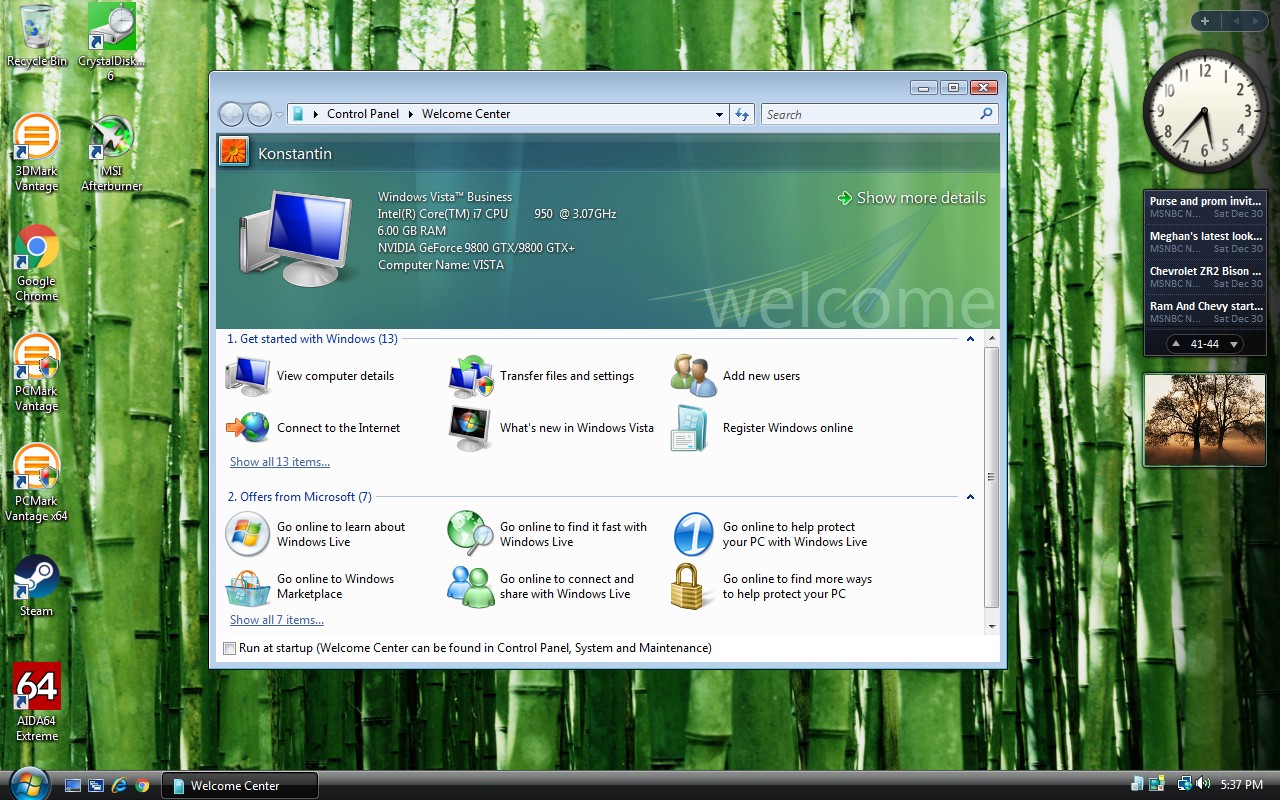Image resolution: width=1280 pixels, height=800 pixels.
Task: Select the AIDA64 Extreme desktop shortcut
Action: pos(37,703)
